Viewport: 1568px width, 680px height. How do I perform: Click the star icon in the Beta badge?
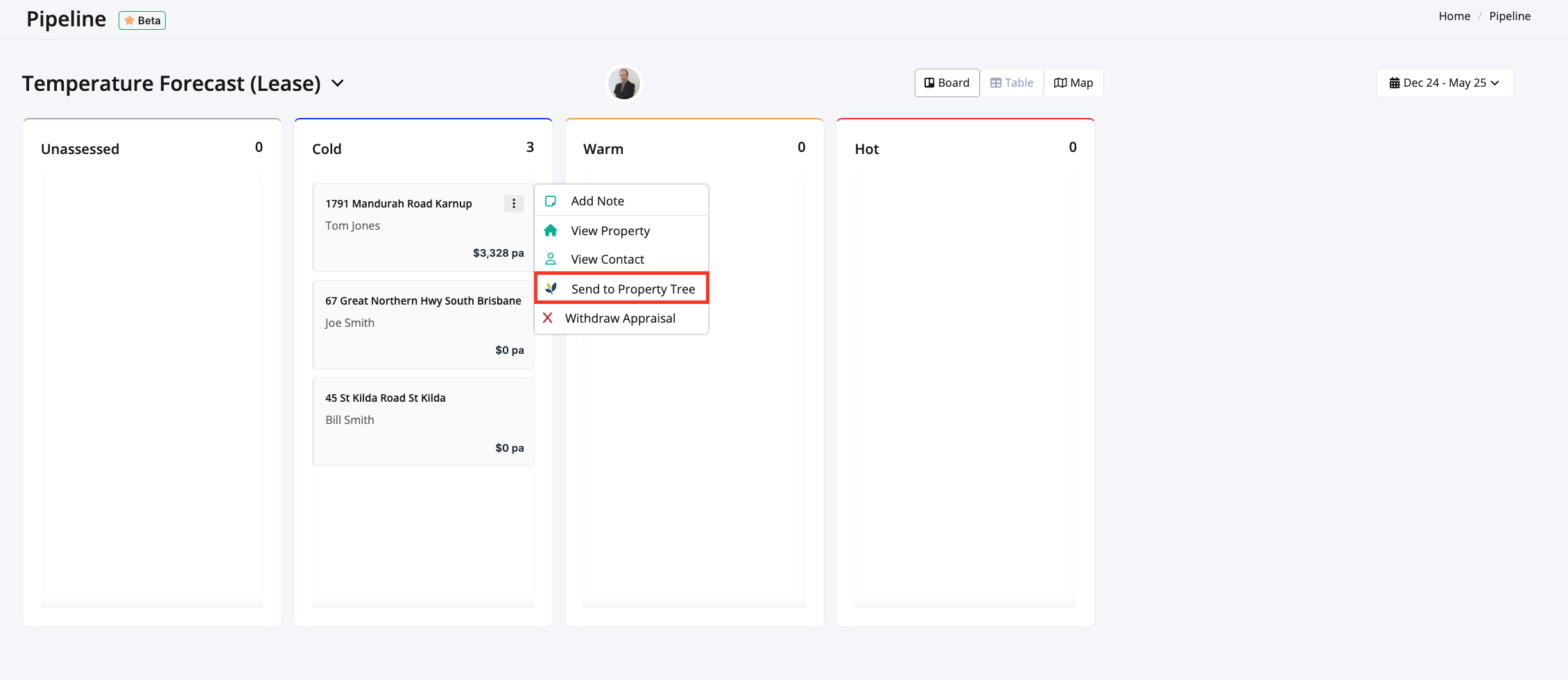[129, 20]
